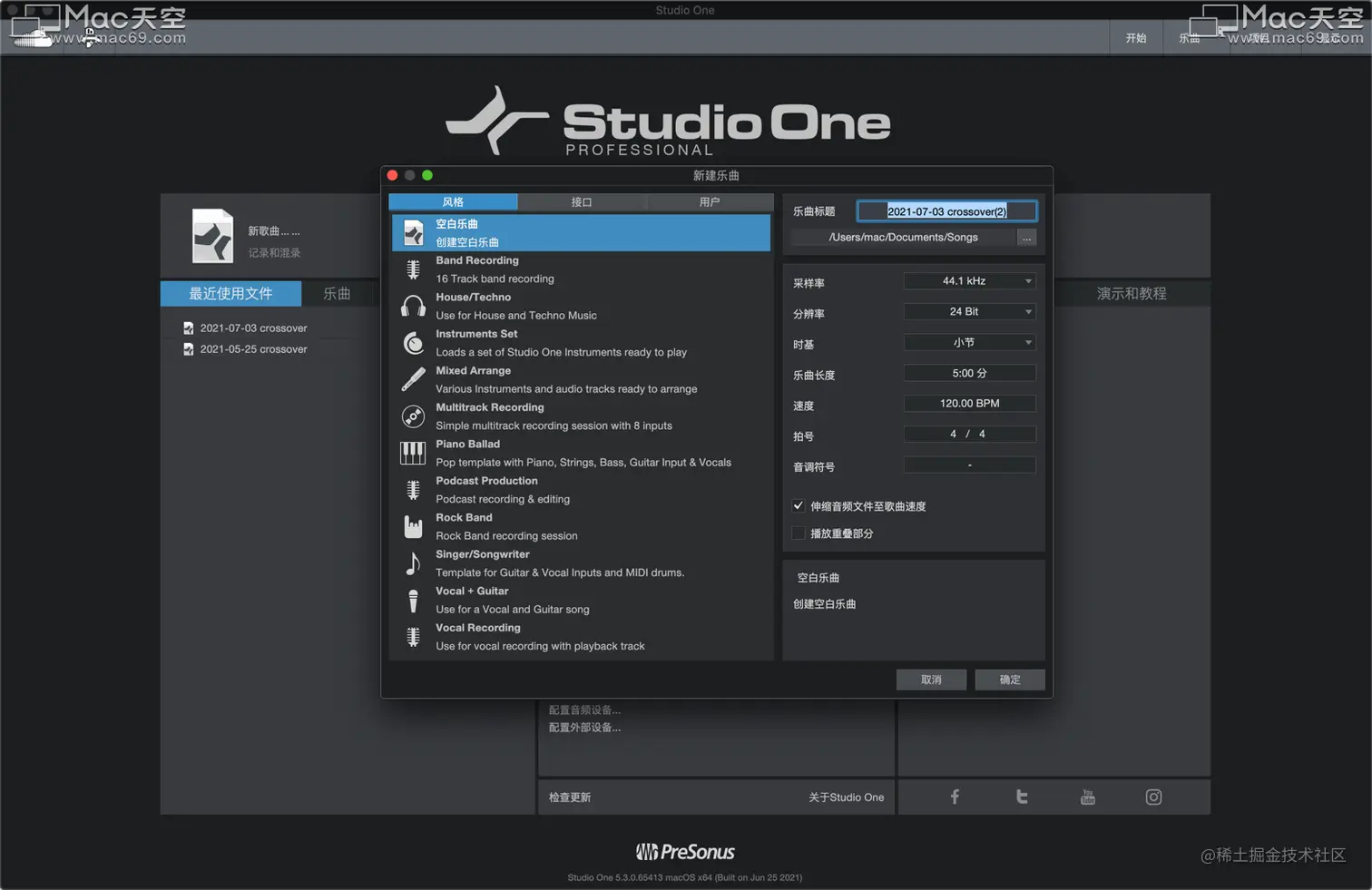Enable the 播放重叠部分 checkbox
This screenshot has width=1372, height=890.
coord(799,533)
